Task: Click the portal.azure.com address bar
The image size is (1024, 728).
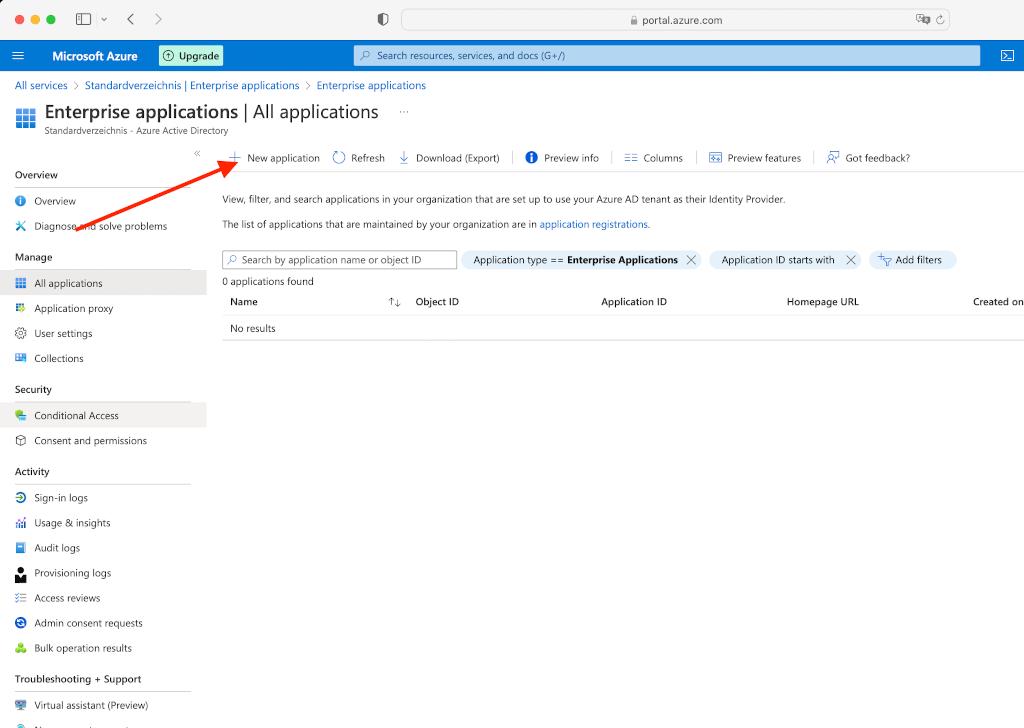Action: click(675, 20)
